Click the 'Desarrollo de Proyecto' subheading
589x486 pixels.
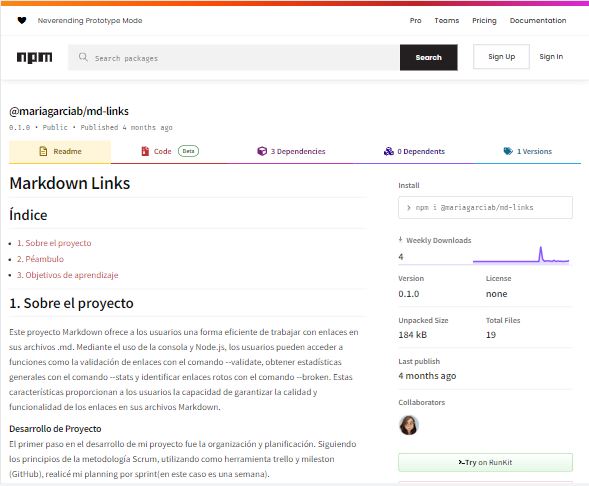click(55, 429)
